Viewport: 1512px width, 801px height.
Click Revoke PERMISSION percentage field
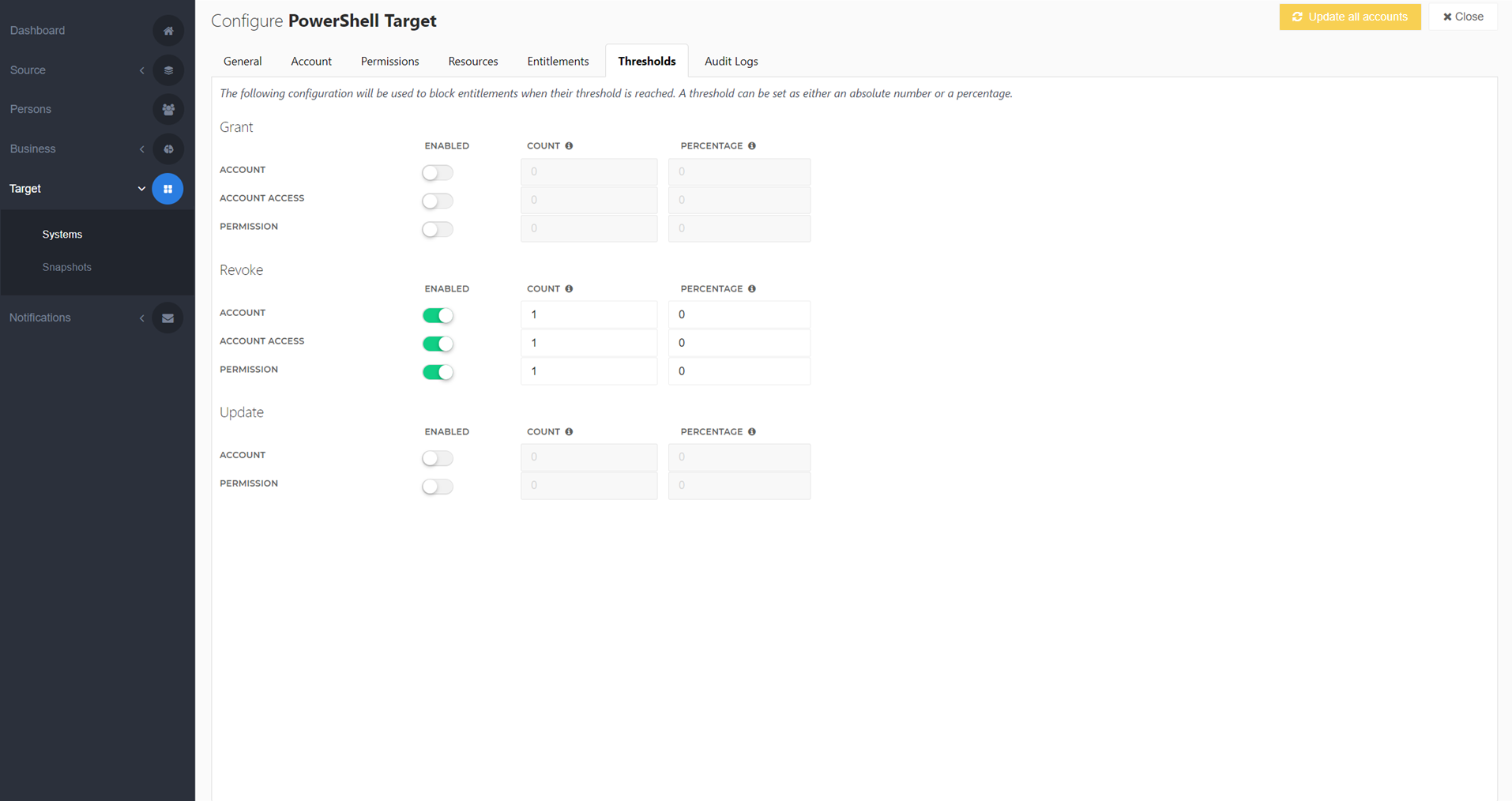[739, 371]
